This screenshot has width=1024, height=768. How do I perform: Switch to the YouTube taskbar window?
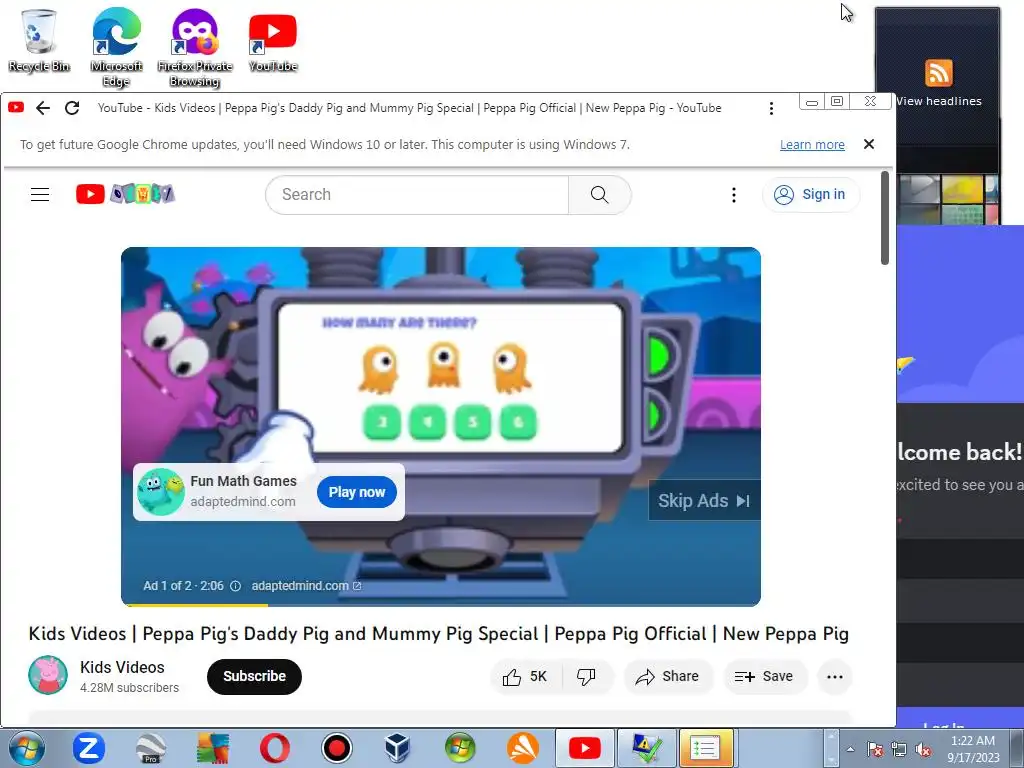[x=584, y=748]
